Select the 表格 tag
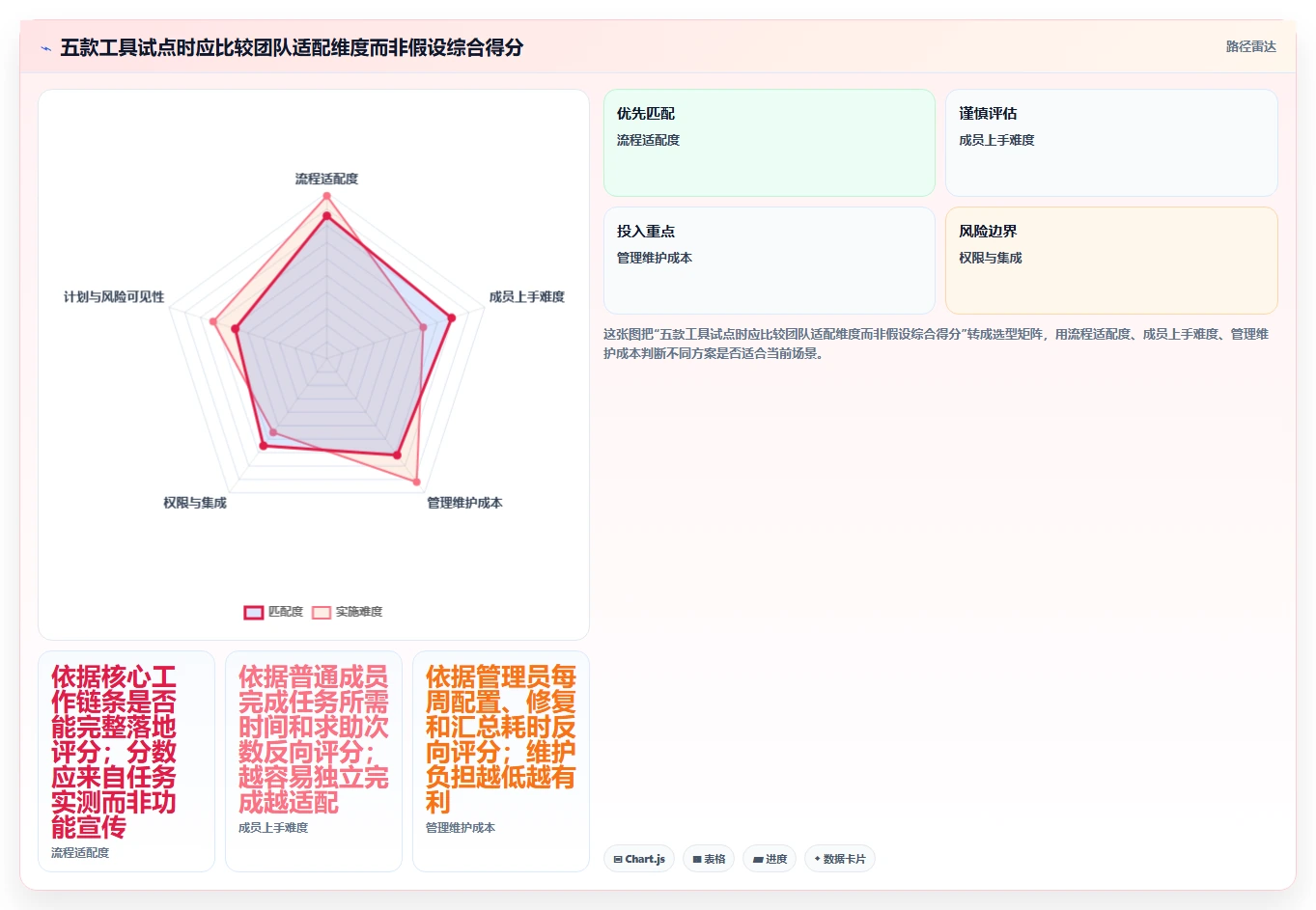The width and height of the screenshot is (1316, 910). click(x=709, y=859)
